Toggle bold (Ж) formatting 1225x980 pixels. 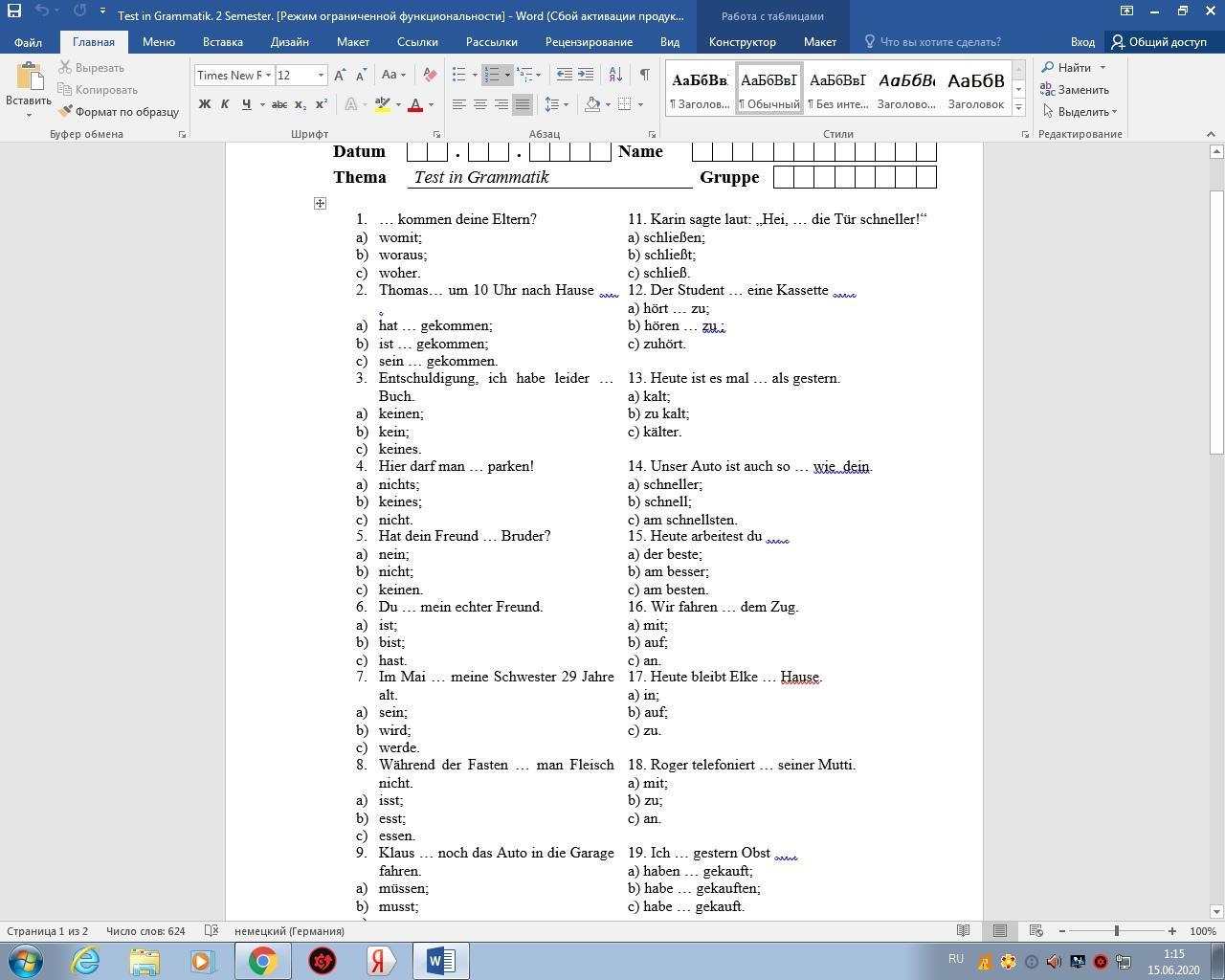[x=204, y=104]
